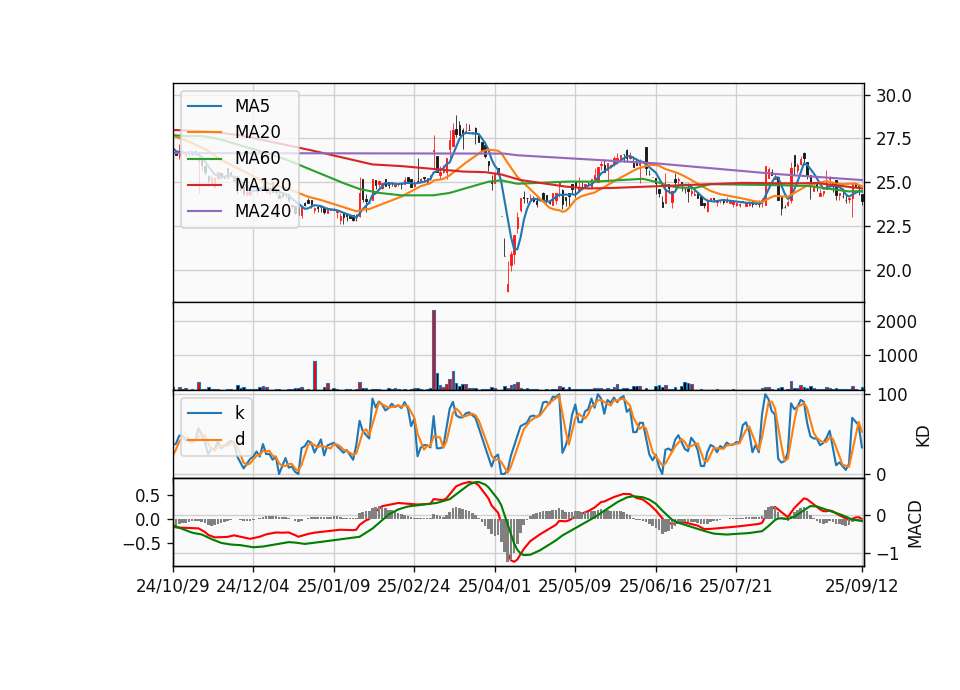
Task: Click the blue MA5 legend line sample
Action: pos(204,106)
